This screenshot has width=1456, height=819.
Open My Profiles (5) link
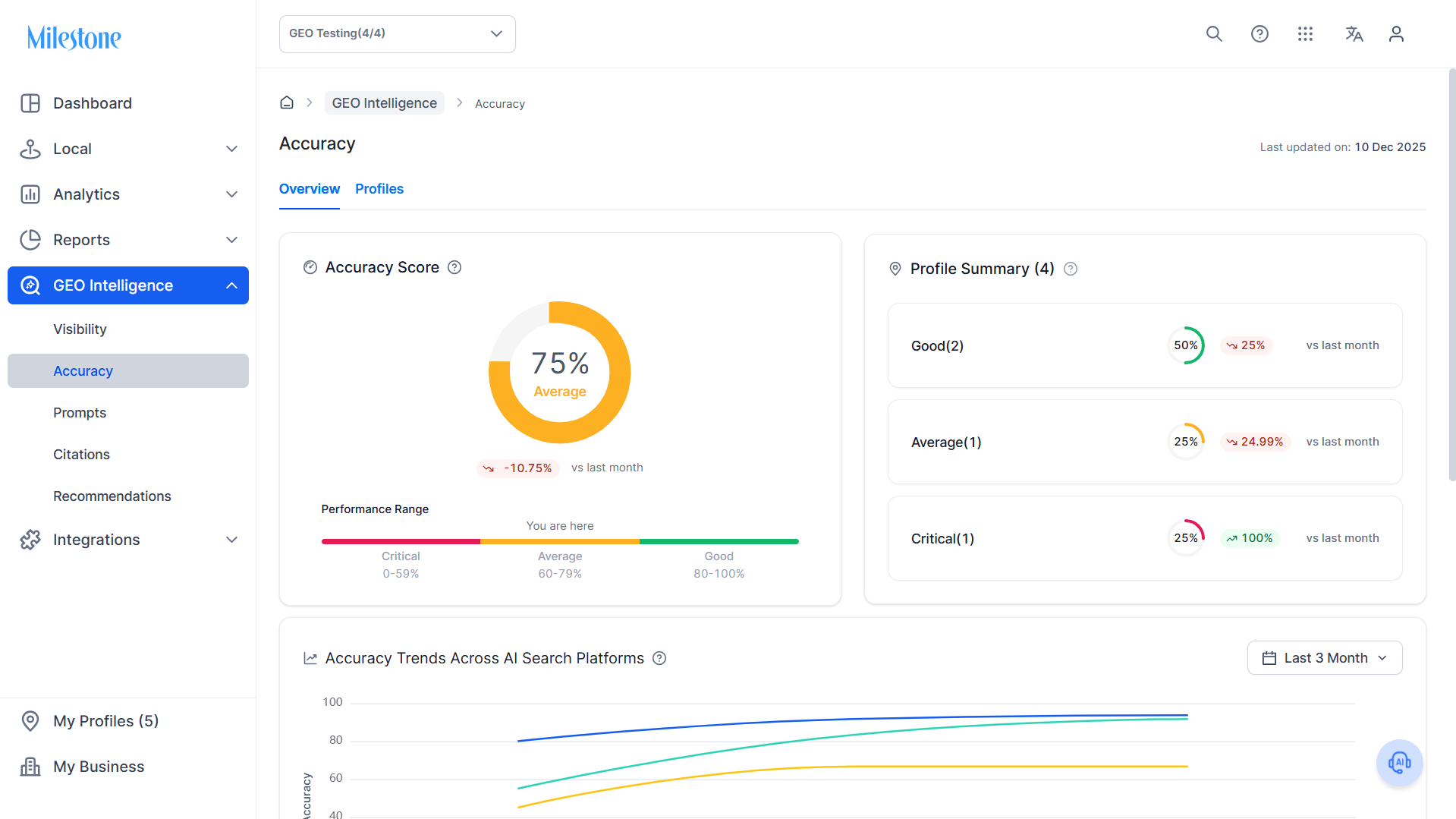(105, 721)
